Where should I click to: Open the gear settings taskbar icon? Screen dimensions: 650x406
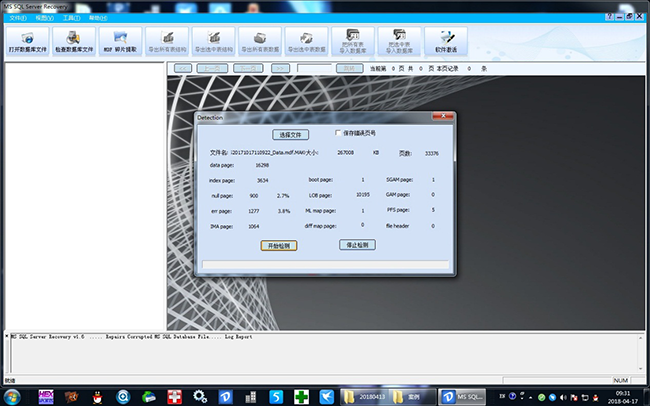coord(200,397)
